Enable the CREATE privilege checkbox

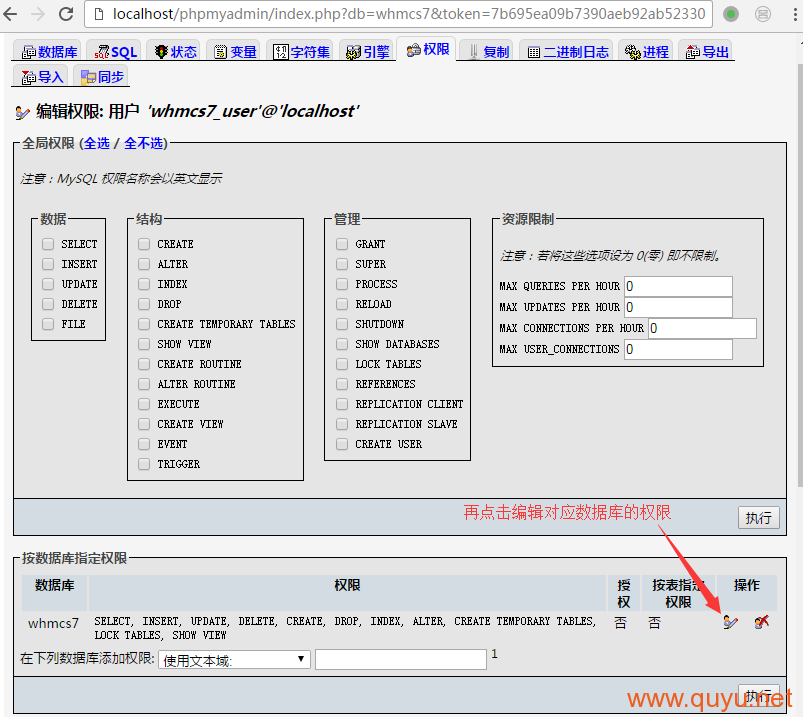(x=144, y=244)
